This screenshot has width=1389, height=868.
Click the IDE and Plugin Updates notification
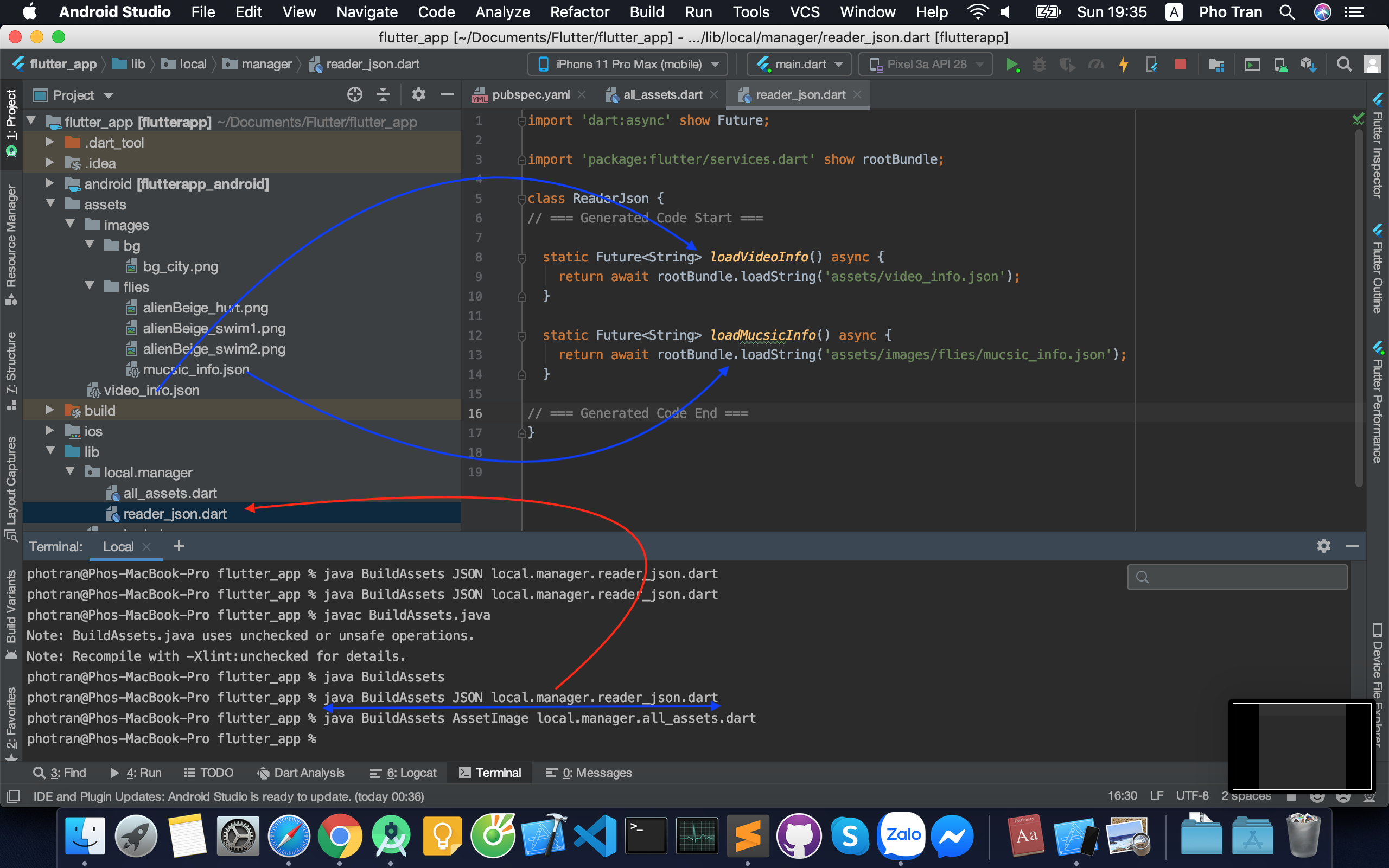228,796
